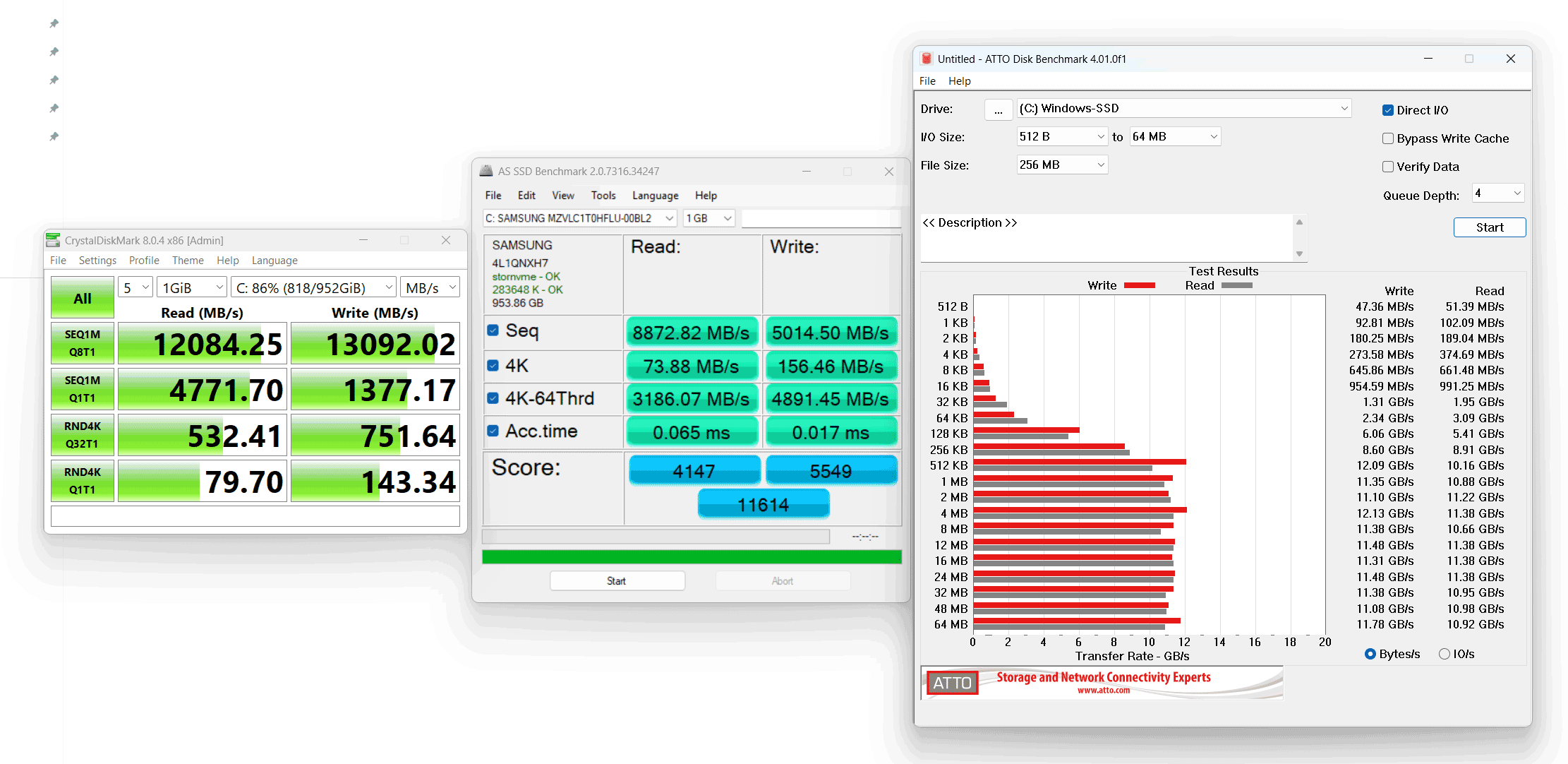Click the total score 11614 in AS SSD
Screen dimensions: 1568x764
tap(764, 504)
